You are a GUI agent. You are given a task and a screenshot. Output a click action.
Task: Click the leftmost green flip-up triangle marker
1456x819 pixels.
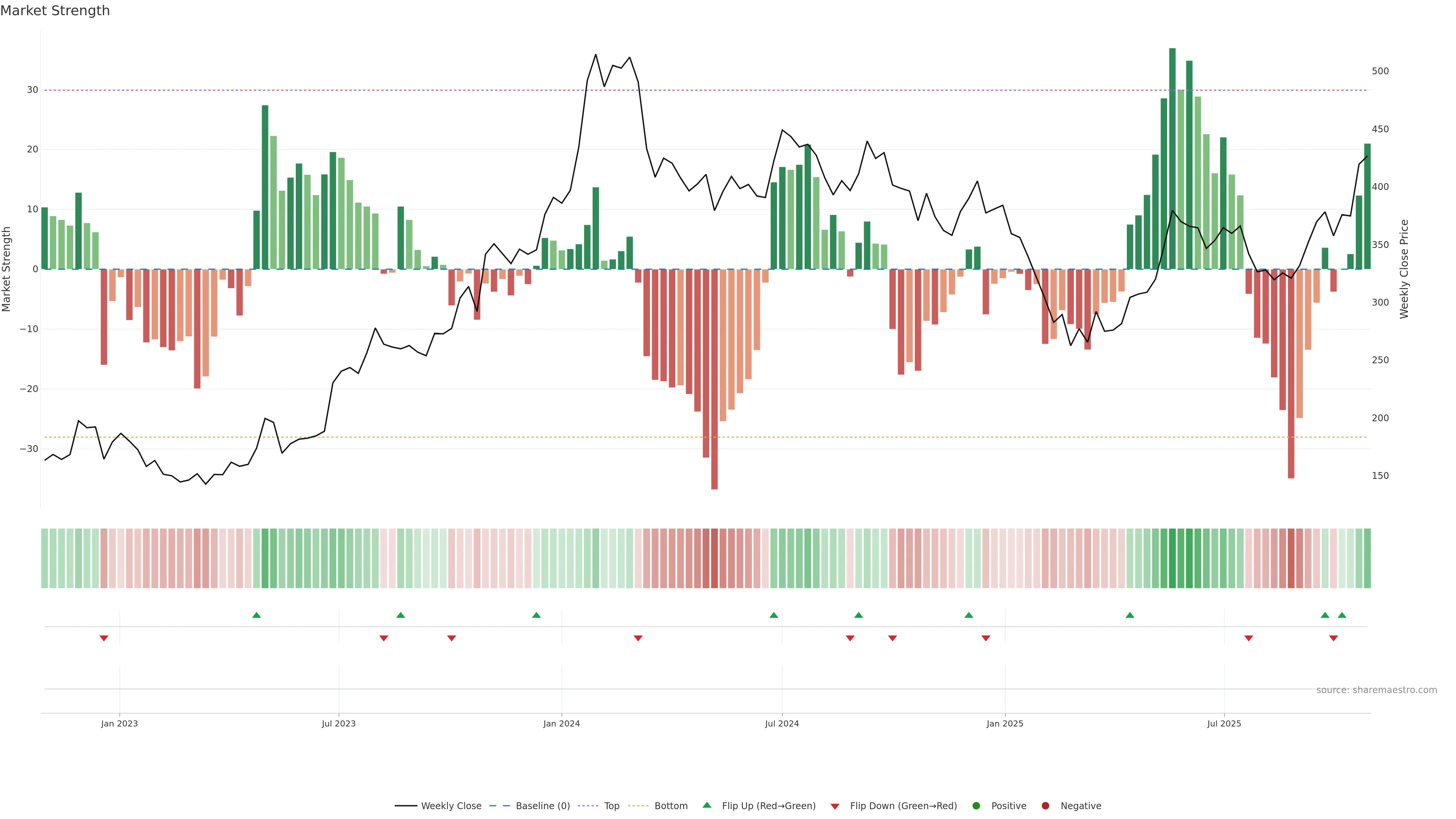(x=257, y=615)
